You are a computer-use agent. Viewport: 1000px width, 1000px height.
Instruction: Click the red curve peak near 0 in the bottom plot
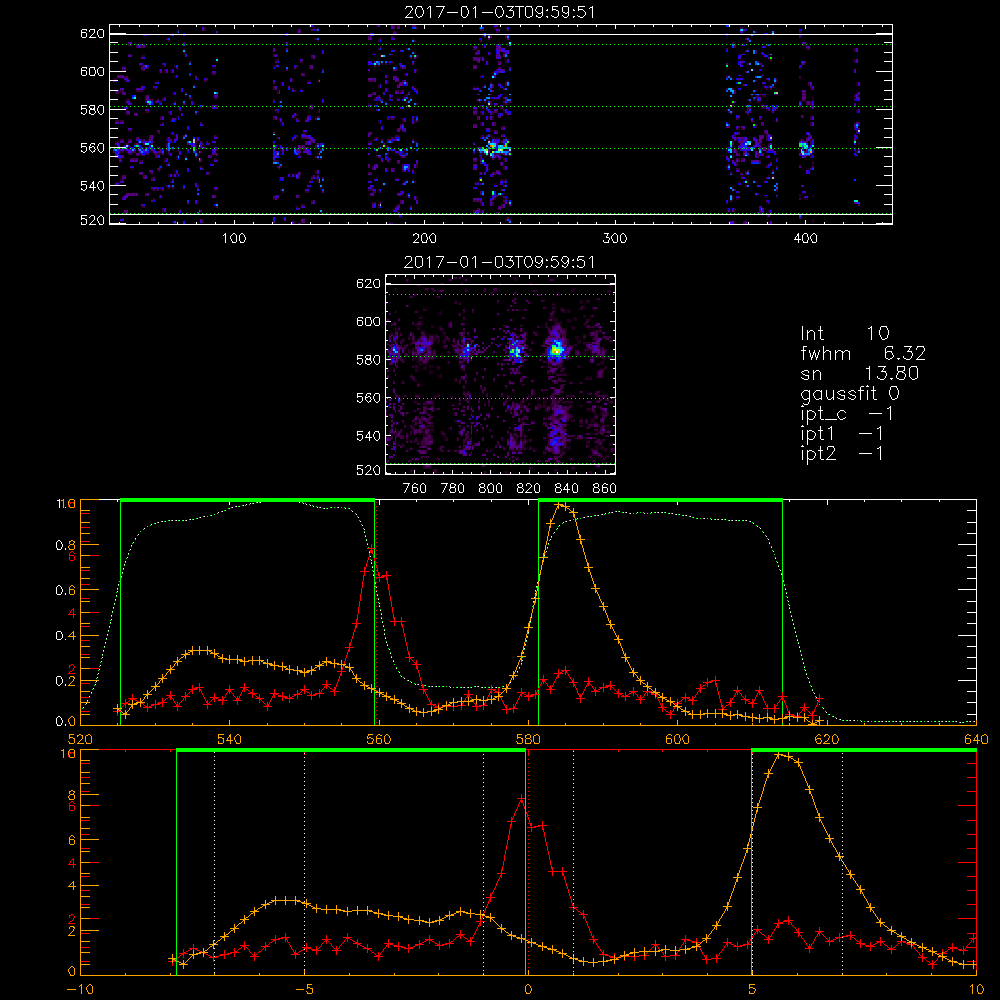click(x=520, y=798)
